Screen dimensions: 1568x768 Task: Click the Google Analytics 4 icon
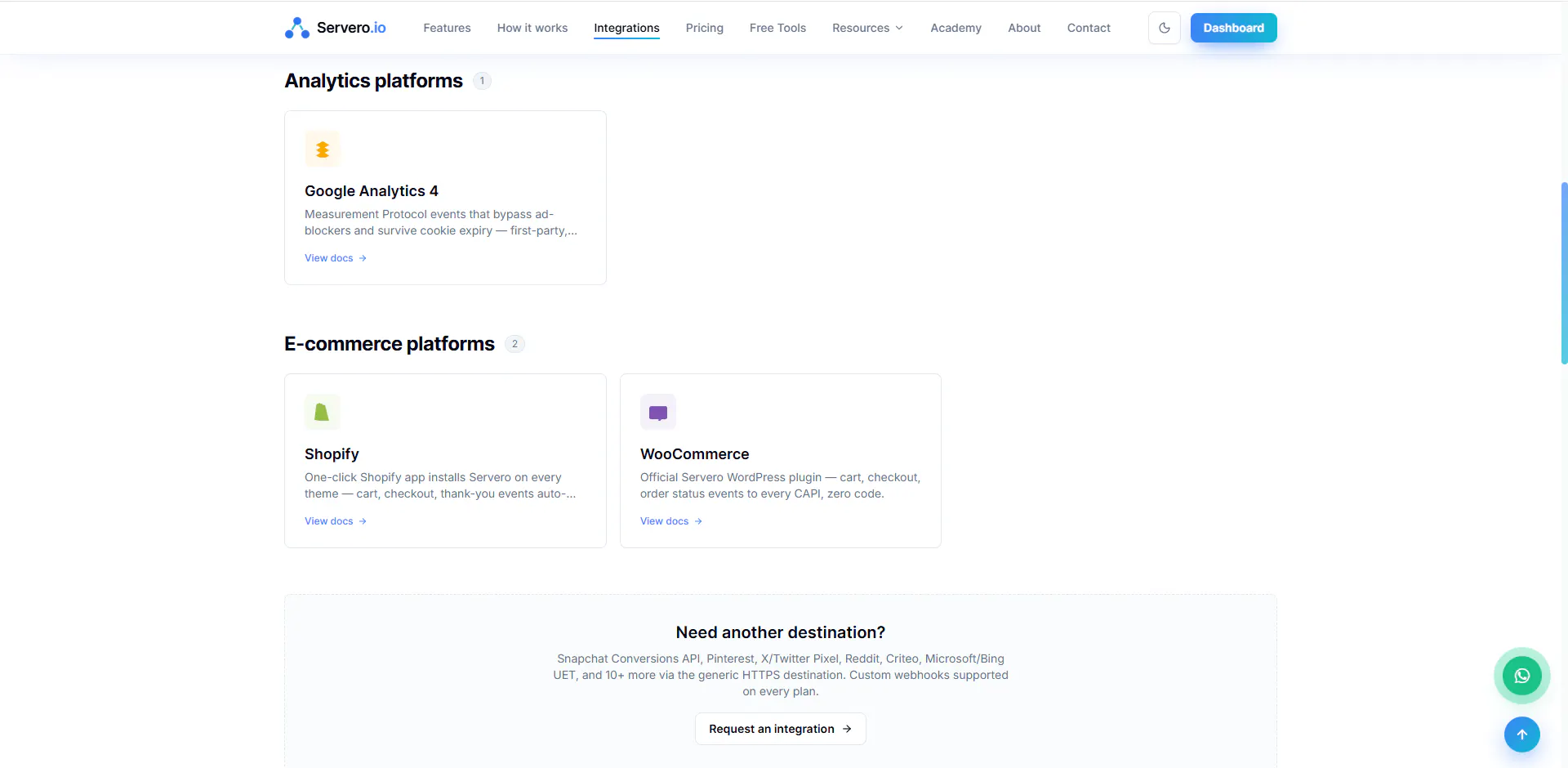[323, 150]
